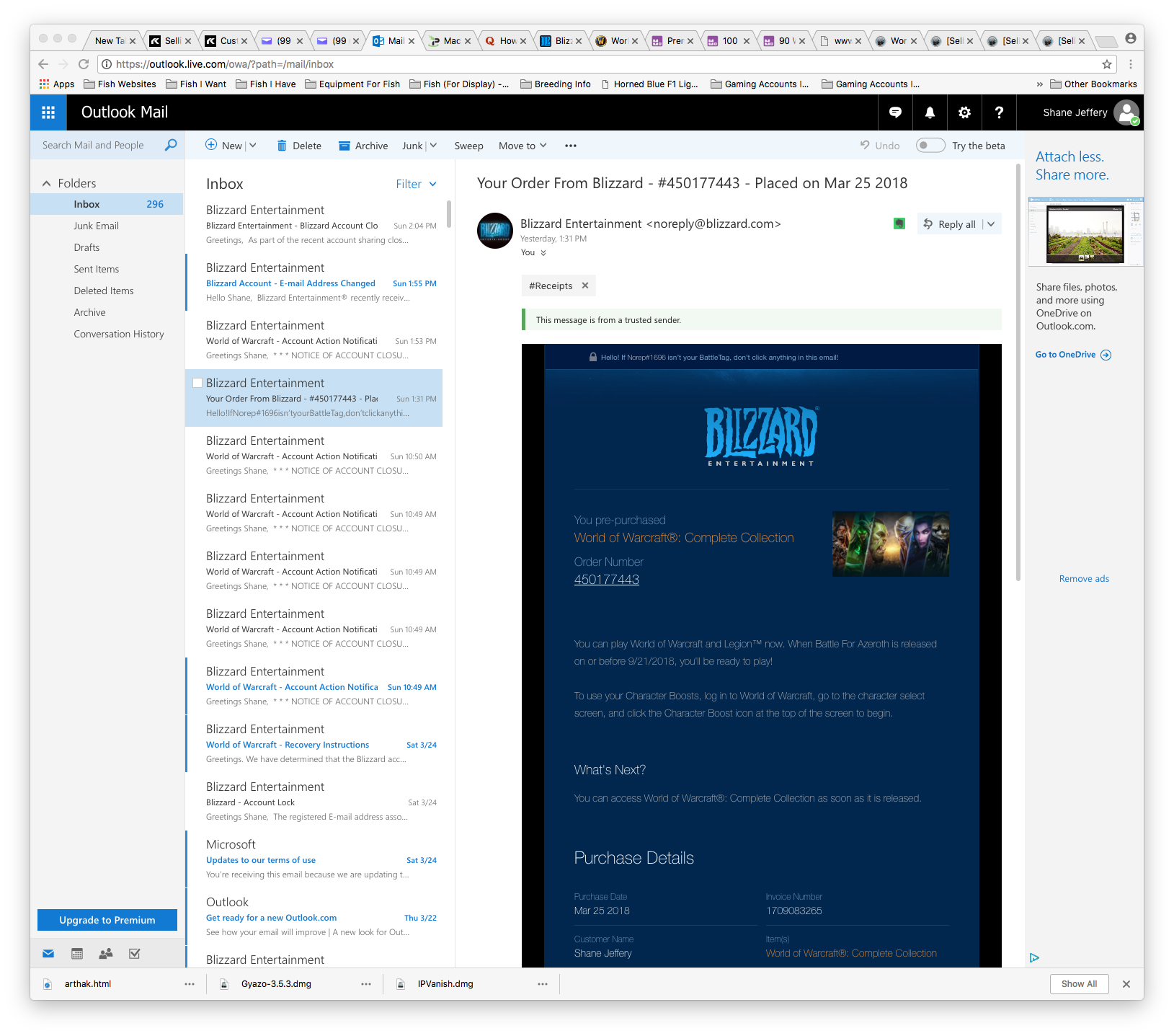The height and width of the screenshot is (1036, 1174).
Task: Open Skype chat icon in header
Action: pos(895,112)
